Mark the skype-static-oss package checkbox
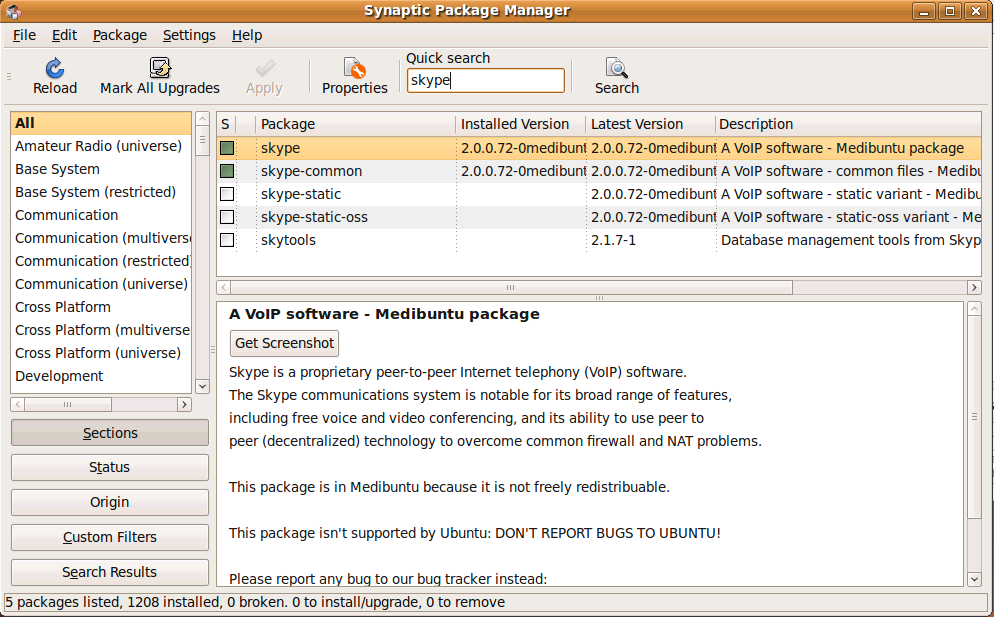The height and width of the screenshot is (617, 994). pyautogui.click(x=226, y=217)
